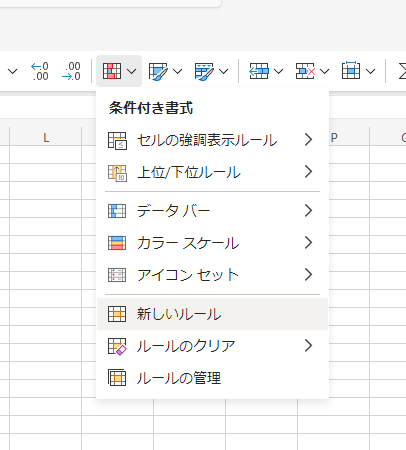This screenshot has height=450, width=406.
Task: Click the 新しいルール icon
Action: pyautogui.click(x=117, y=314)
